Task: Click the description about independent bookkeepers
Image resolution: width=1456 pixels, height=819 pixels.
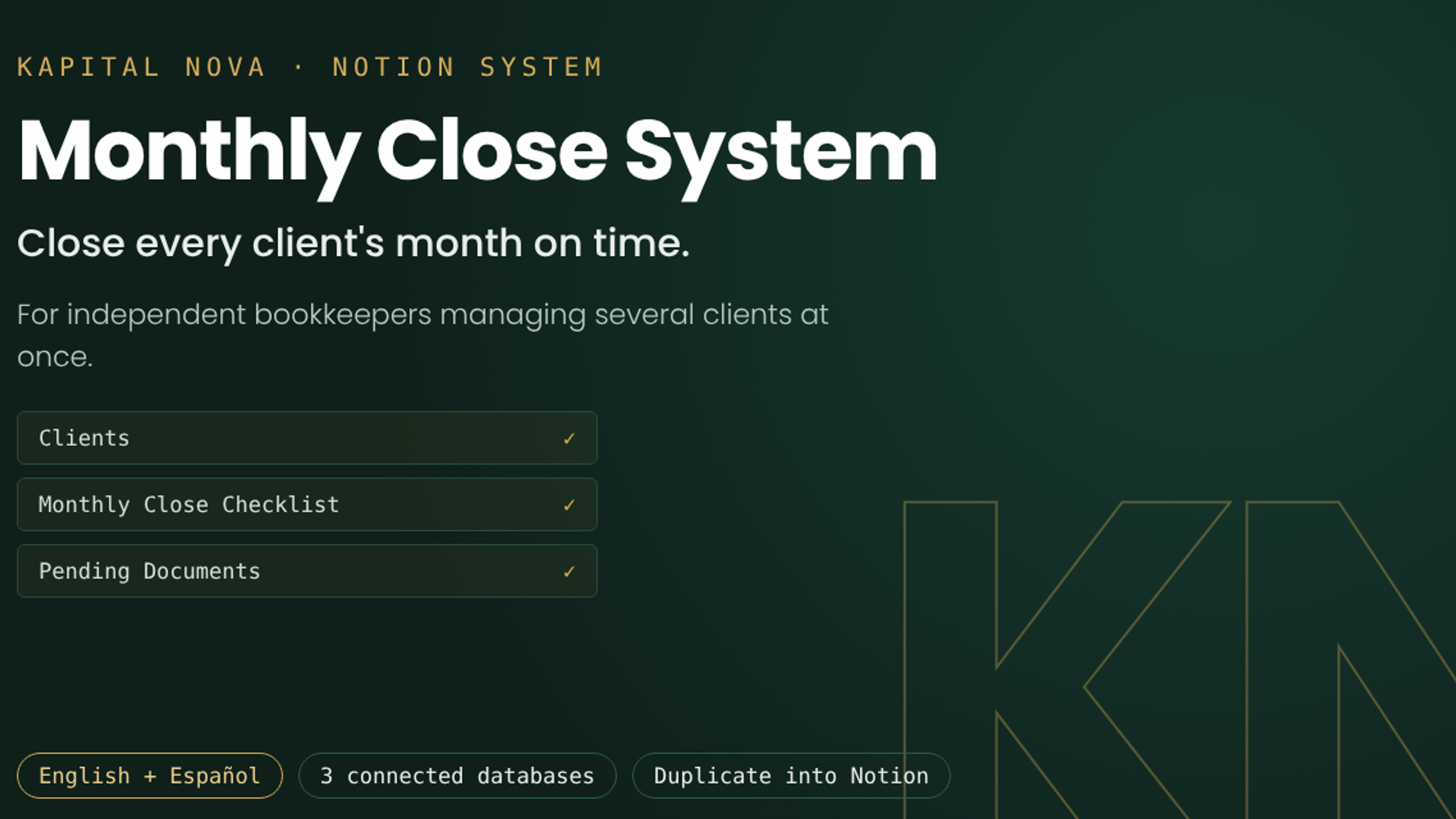Action: [x=423, y=336]
